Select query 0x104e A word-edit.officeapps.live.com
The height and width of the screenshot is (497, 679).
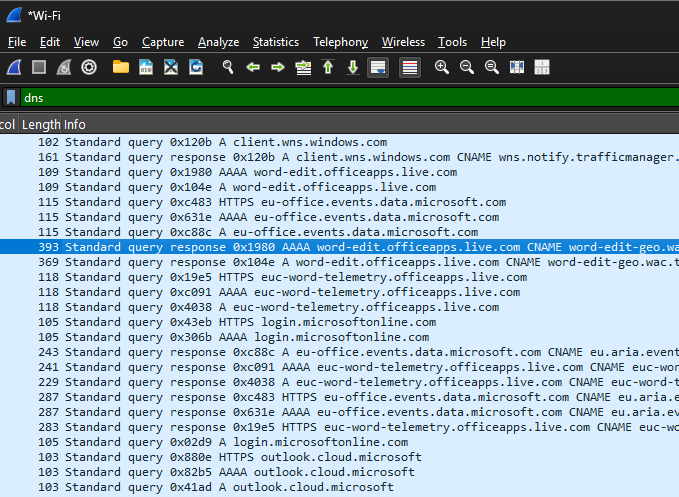[x=340, y=187]
